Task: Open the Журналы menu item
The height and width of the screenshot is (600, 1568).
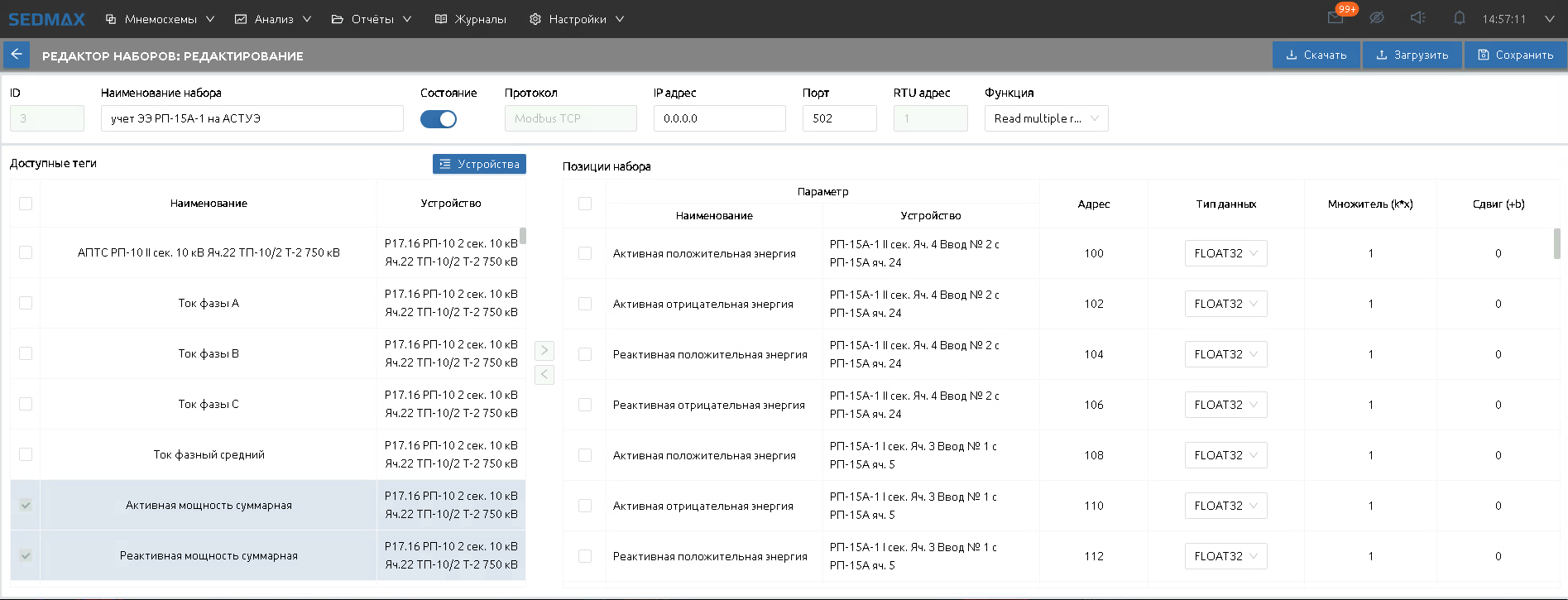Action: 471,19
